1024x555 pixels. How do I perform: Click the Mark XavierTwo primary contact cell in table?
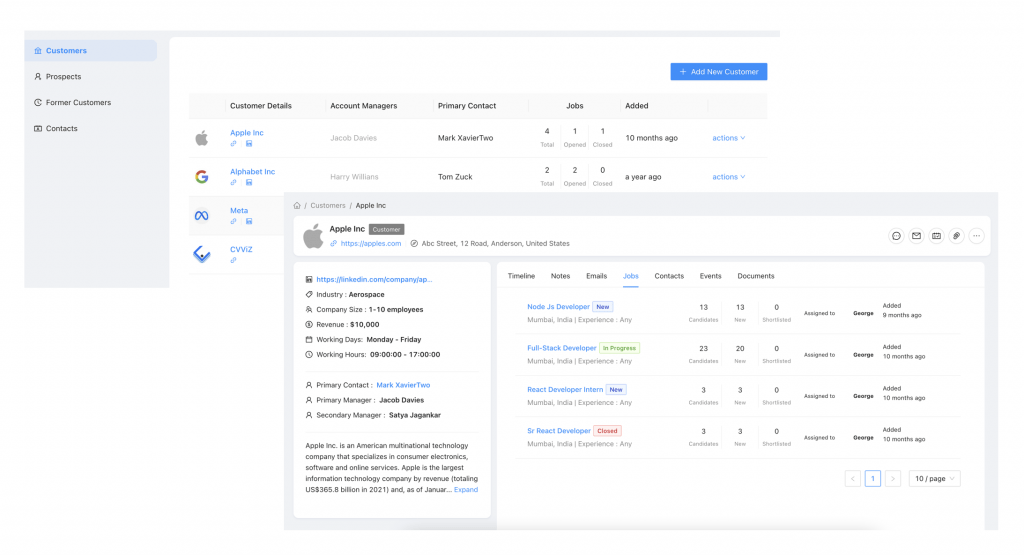465,138
